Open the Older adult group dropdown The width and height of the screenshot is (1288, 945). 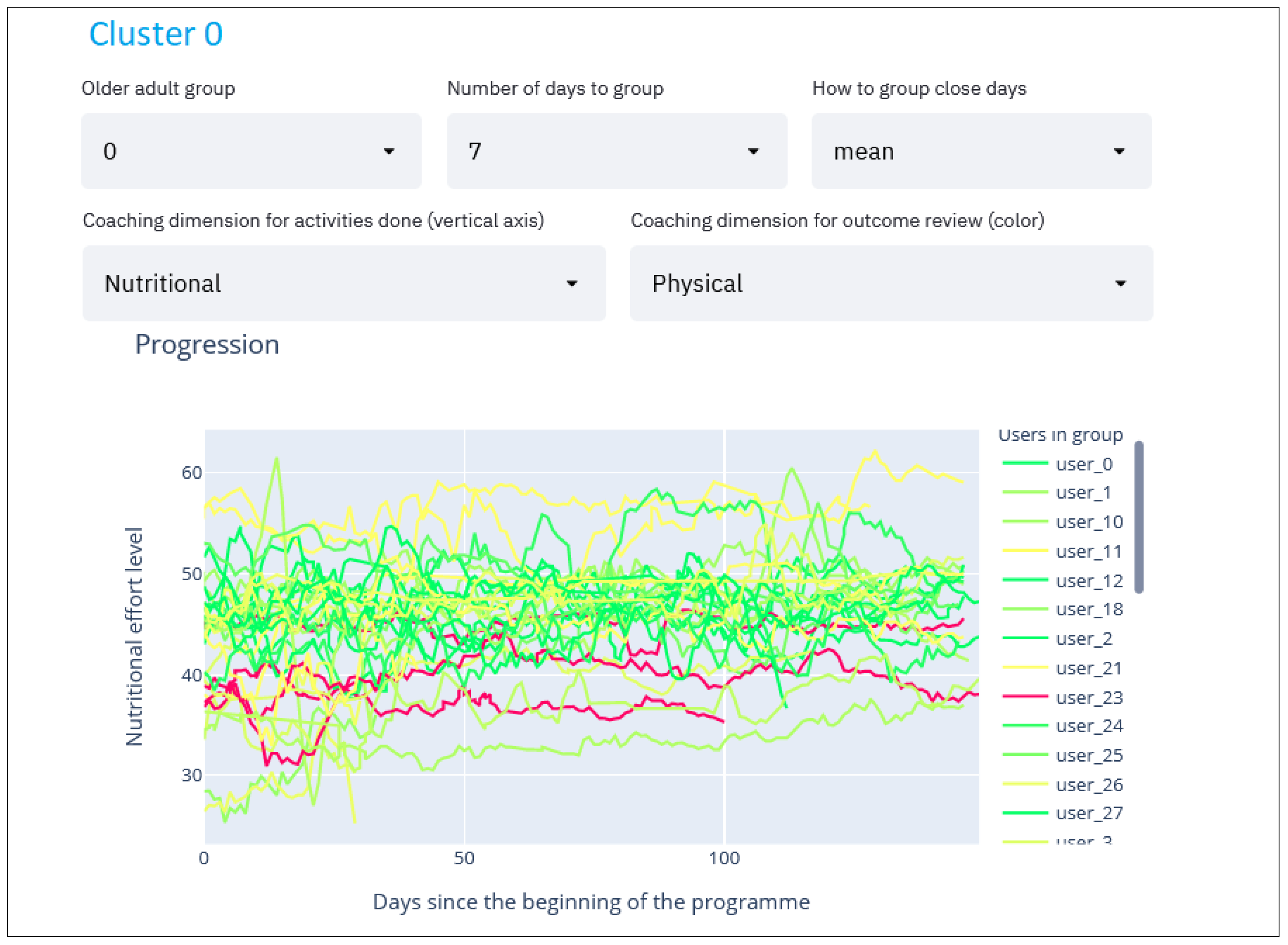251,151
